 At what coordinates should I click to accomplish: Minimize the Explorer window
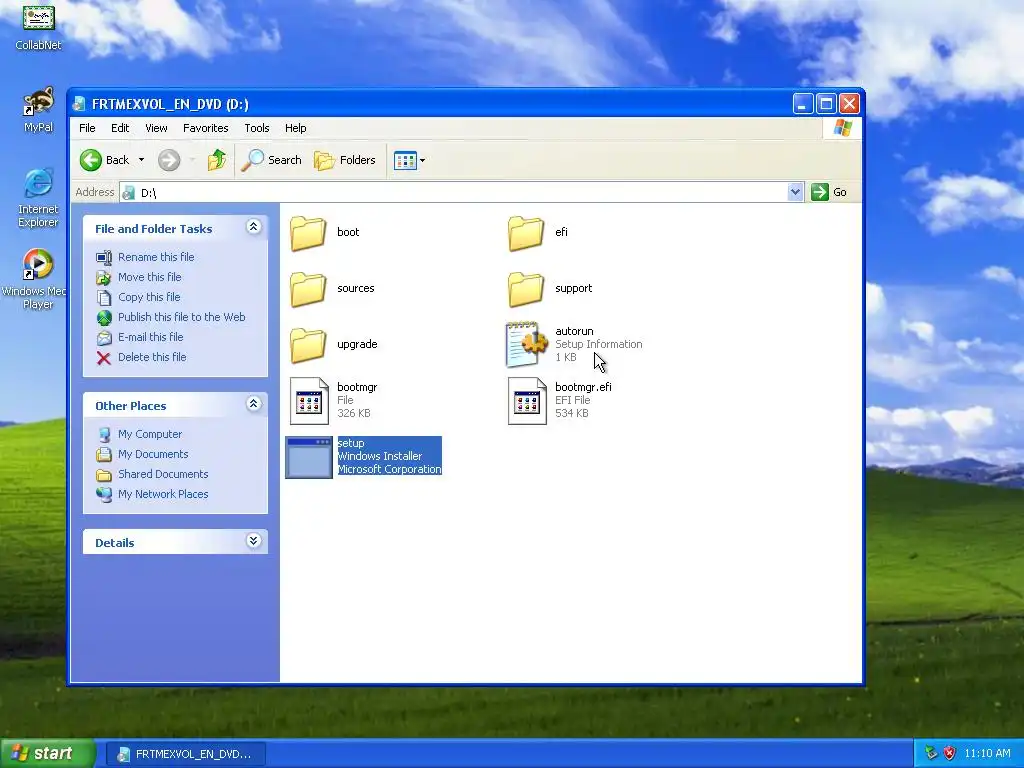[803, 104]
